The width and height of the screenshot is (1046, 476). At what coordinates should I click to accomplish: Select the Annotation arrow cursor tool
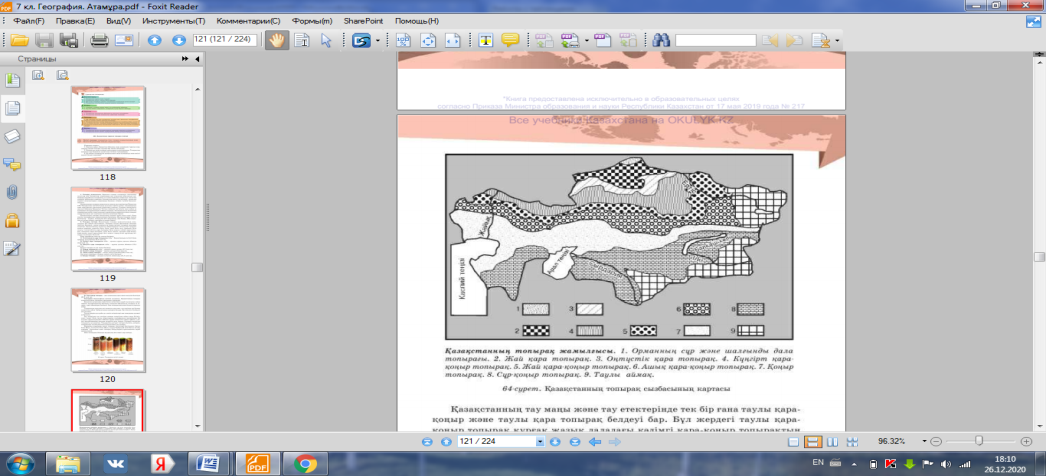coord(326,40)
